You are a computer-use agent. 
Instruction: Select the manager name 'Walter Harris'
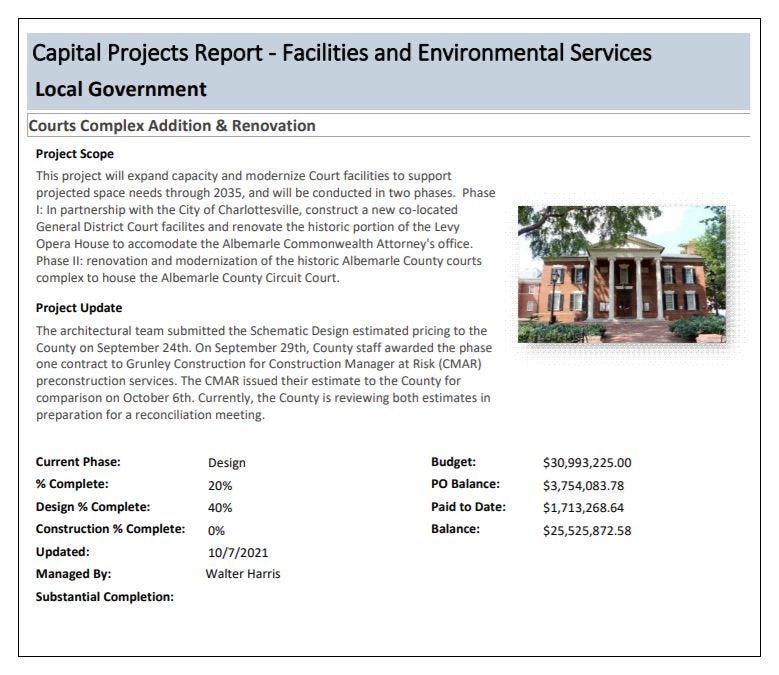click(243, 574)
